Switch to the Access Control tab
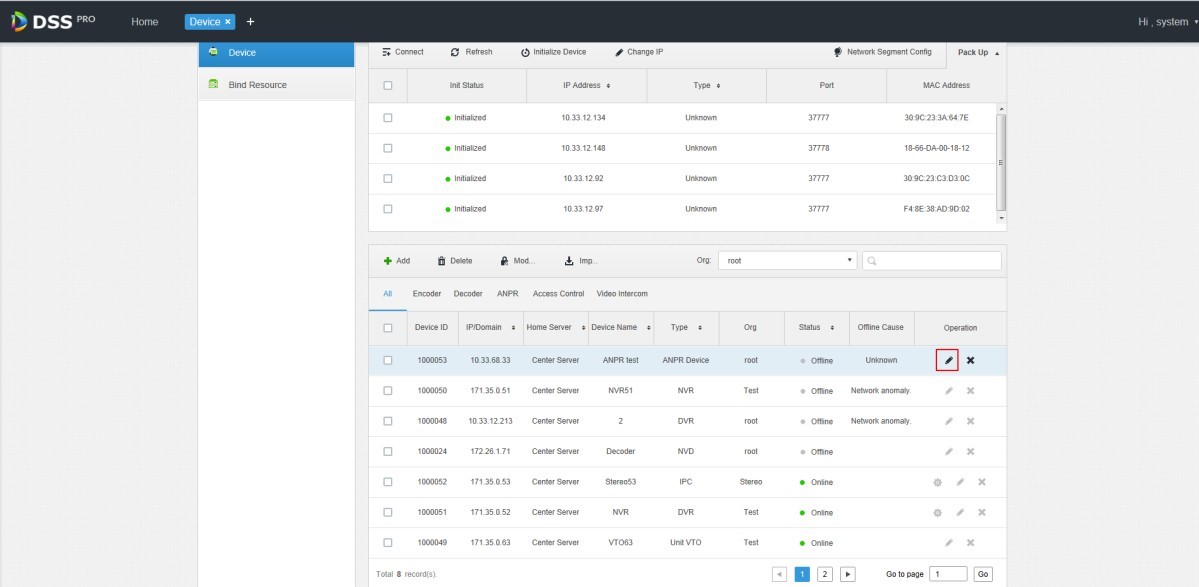Viewport: 1199px width, 587px height. click(x=558, y=294)
